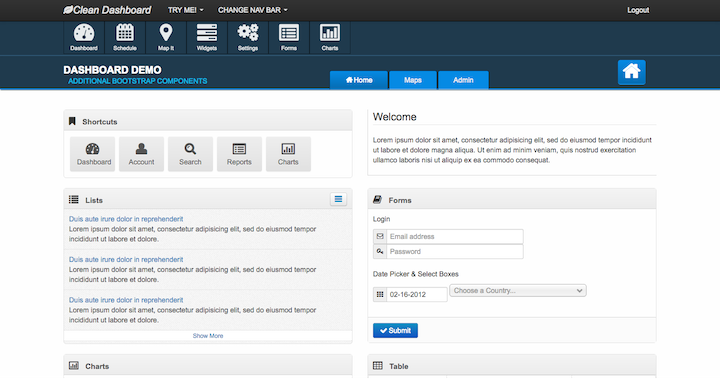The image size is (720, 389).
Task: Click the DASHBOARD DEMO heading
Action: (112, 70)
